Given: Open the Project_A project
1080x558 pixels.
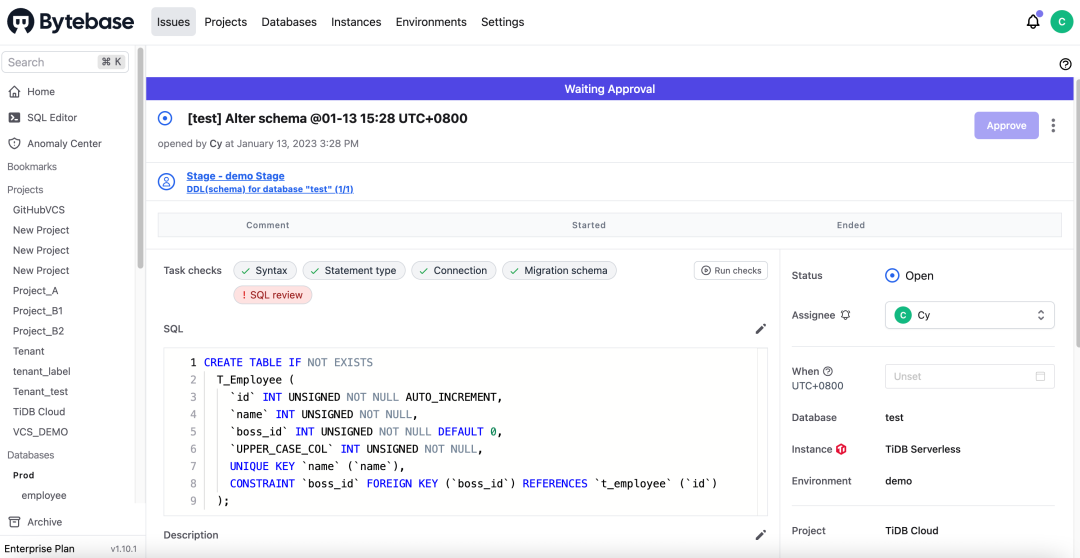Looking at the screenshot, I should (38, 291).
